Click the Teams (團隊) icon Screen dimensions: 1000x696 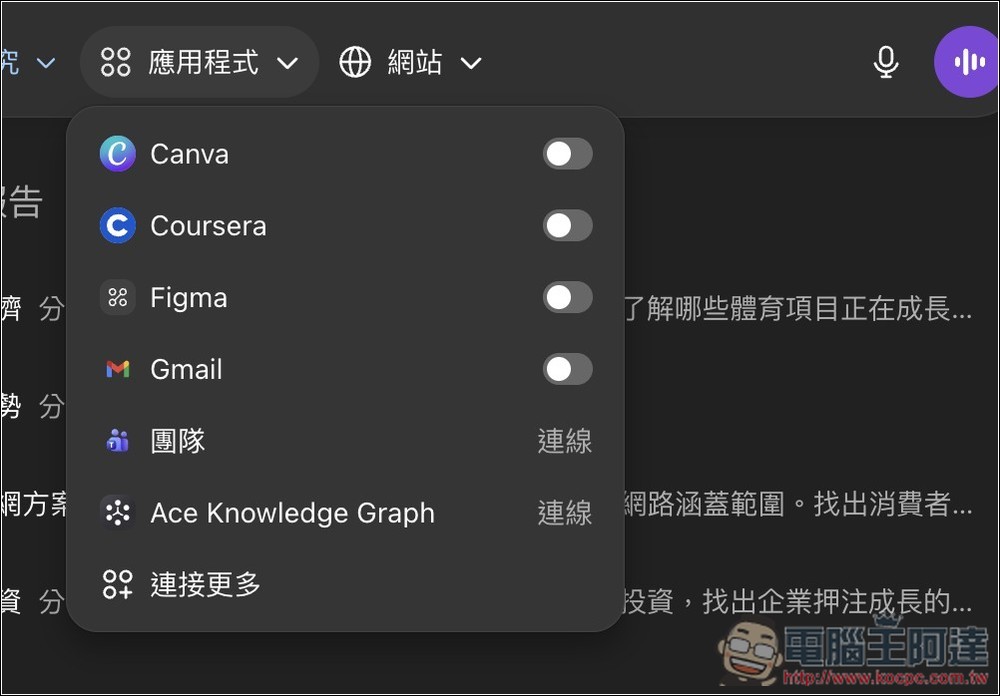pyautogui.click(x=117, y=441)
